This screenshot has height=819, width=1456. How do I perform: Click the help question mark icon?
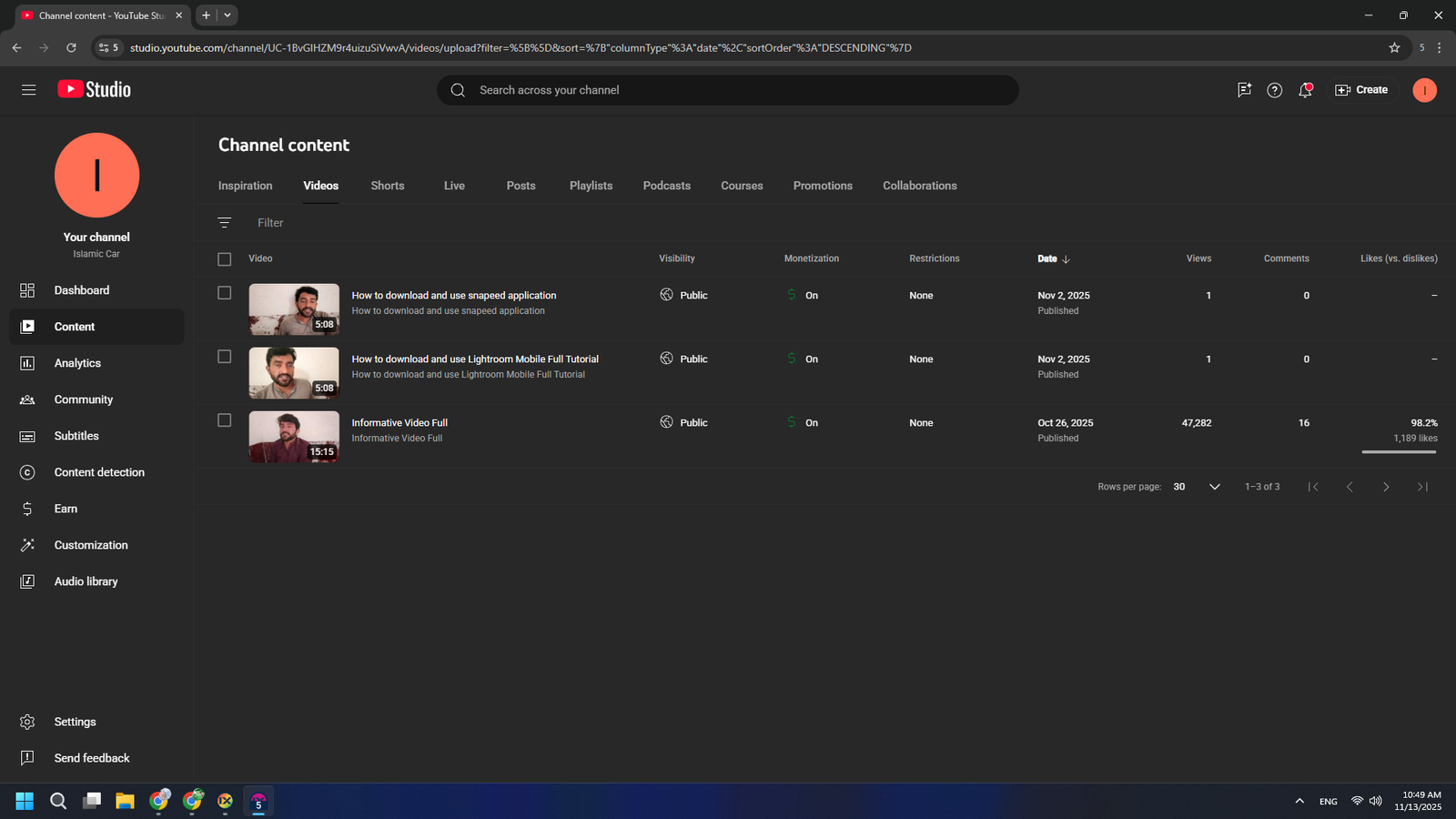[1274, 90]
